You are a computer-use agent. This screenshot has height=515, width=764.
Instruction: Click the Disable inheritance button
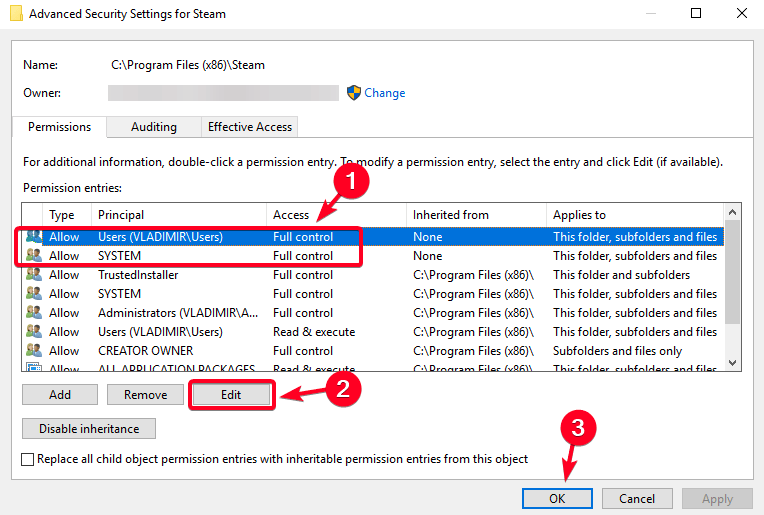click(89, 429)
